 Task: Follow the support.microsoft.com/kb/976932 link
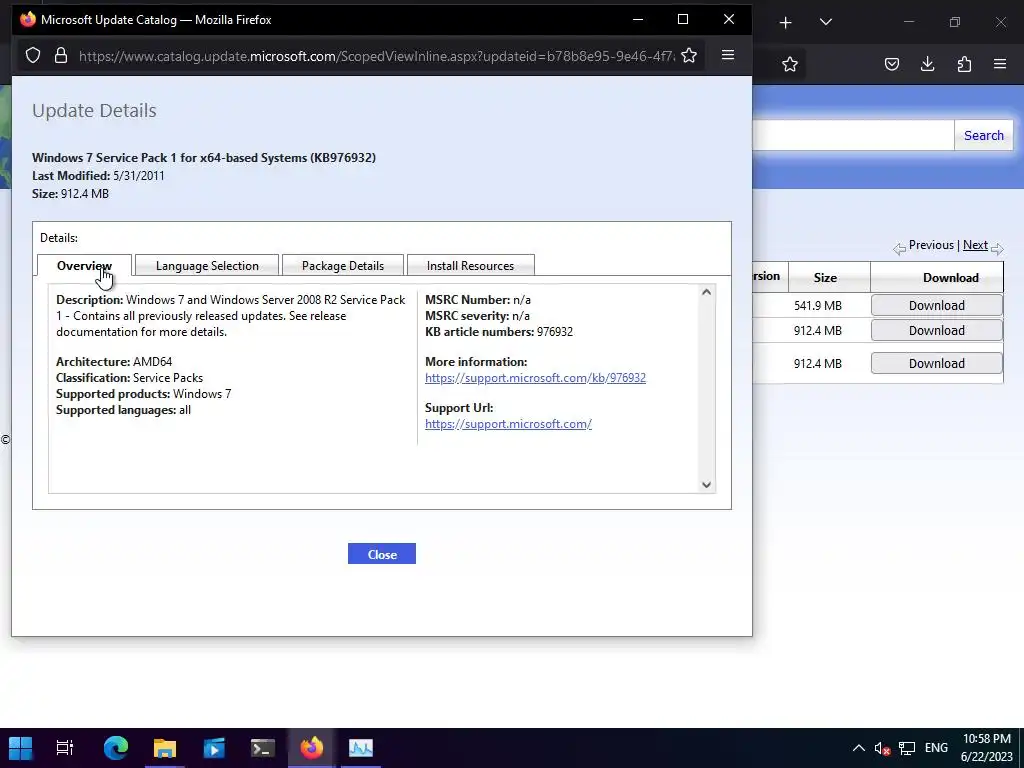click(x=536, y=378)
